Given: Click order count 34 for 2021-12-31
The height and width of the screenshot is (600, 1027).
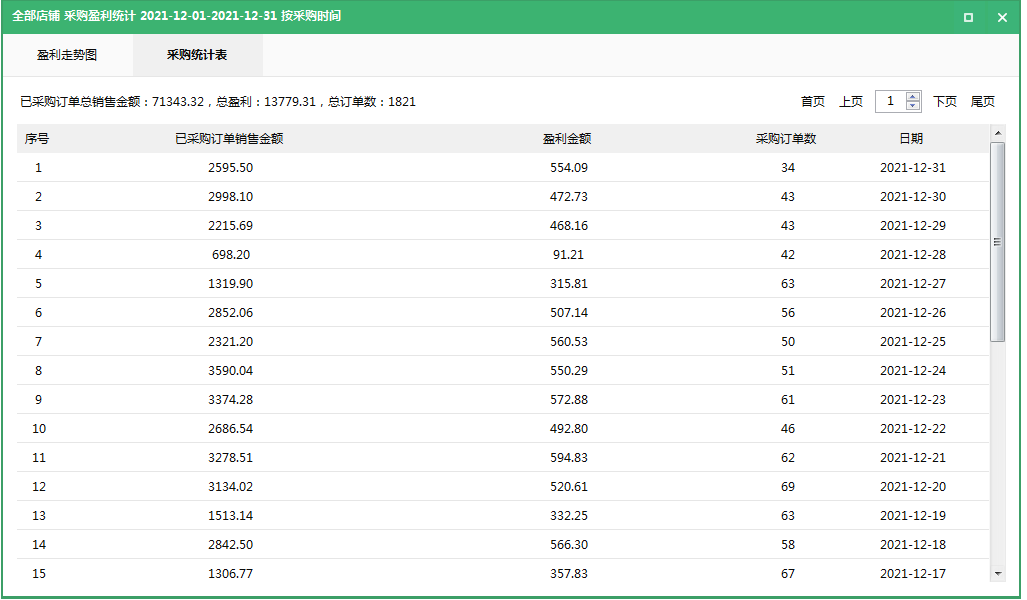Looking at the screenshot, I should pos(788,168).
